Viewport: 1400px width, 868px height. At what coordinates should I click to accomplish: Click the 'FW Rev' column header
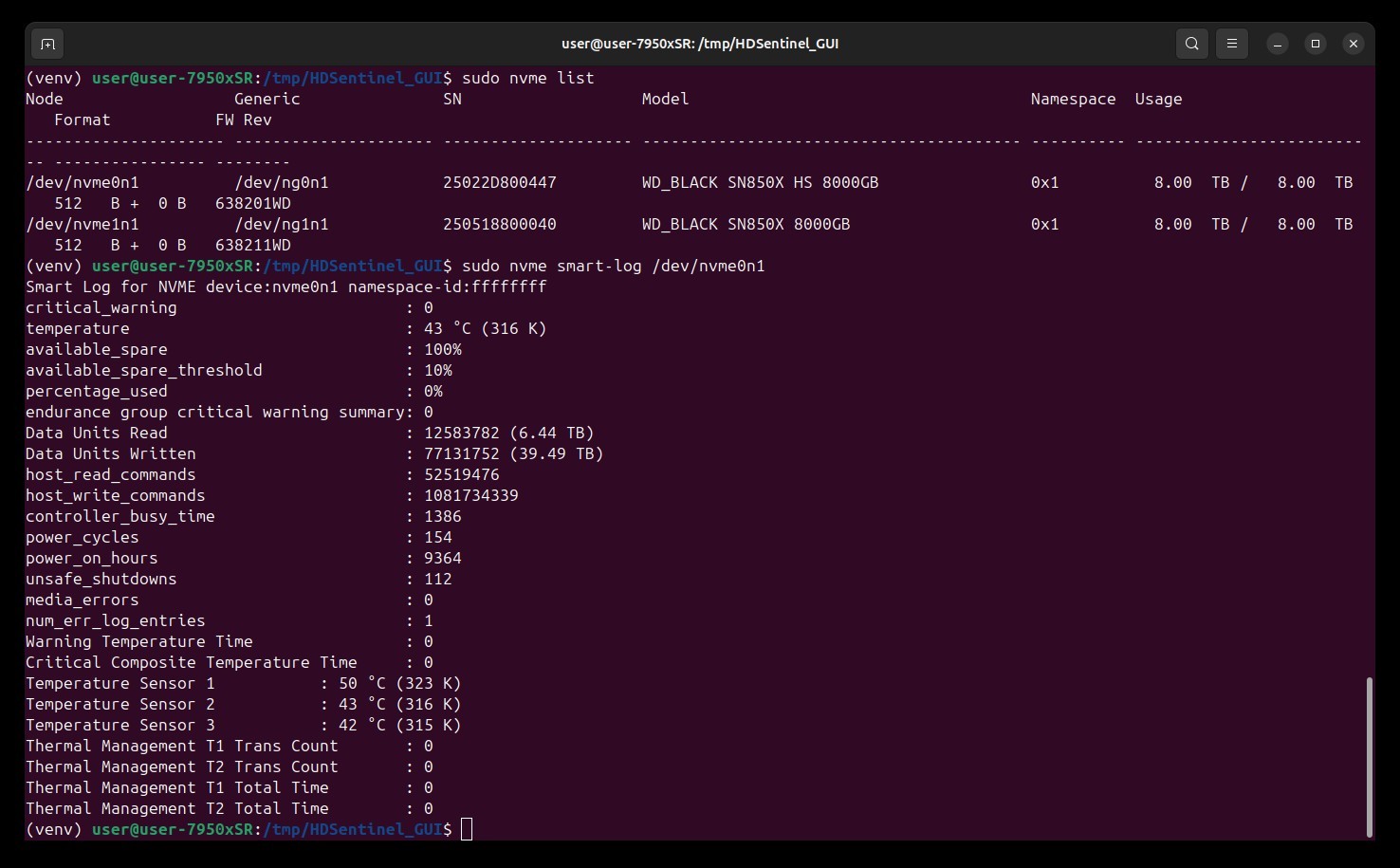[x=244, y=120]
